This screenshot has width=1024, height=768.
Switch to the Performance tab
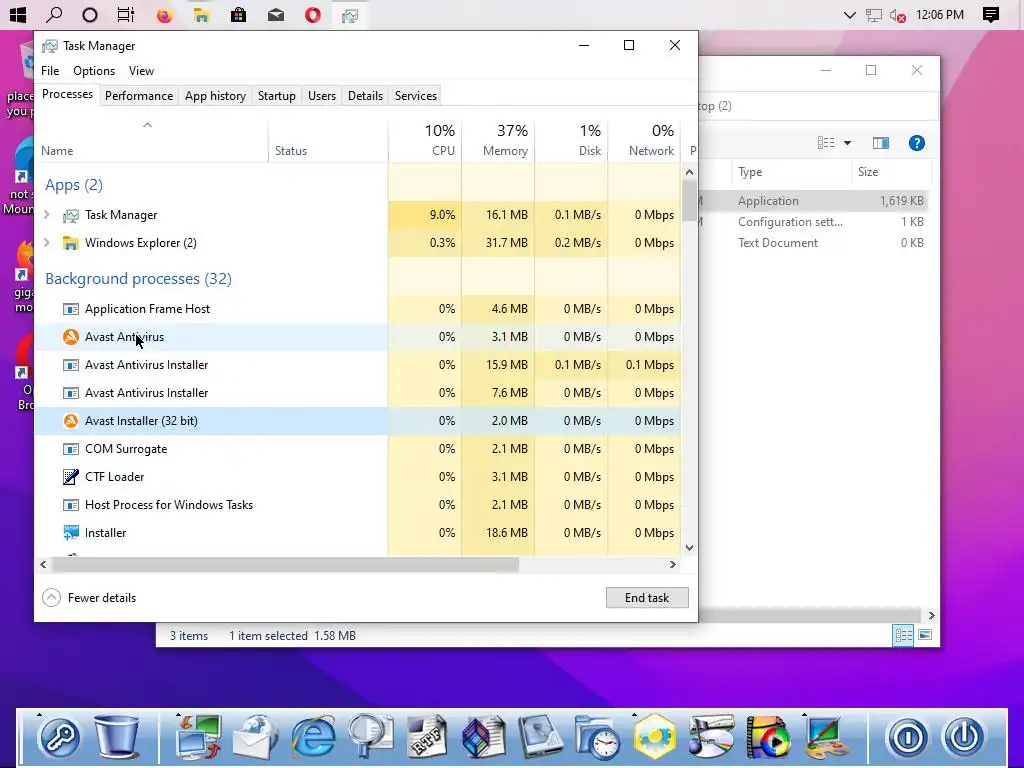pyautogui.click(x=139, y=96)
